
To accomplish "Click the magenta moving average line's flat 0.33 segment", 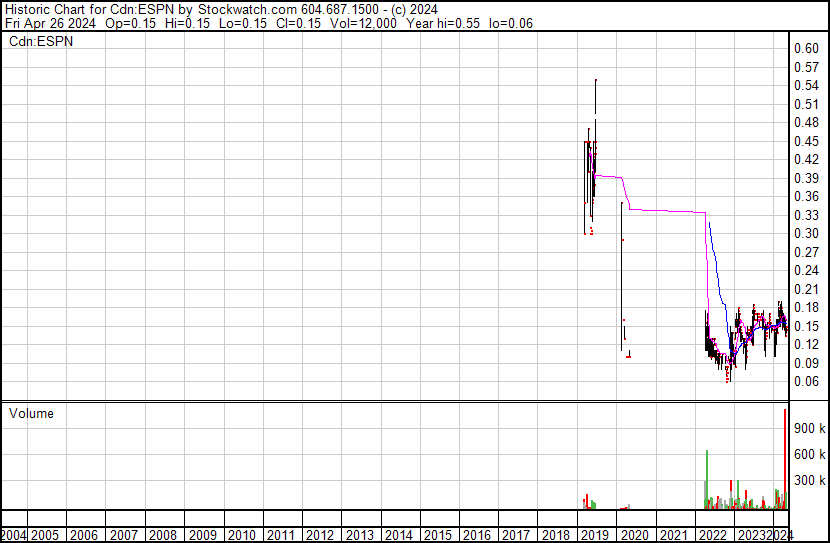I will tap(667, 211).
